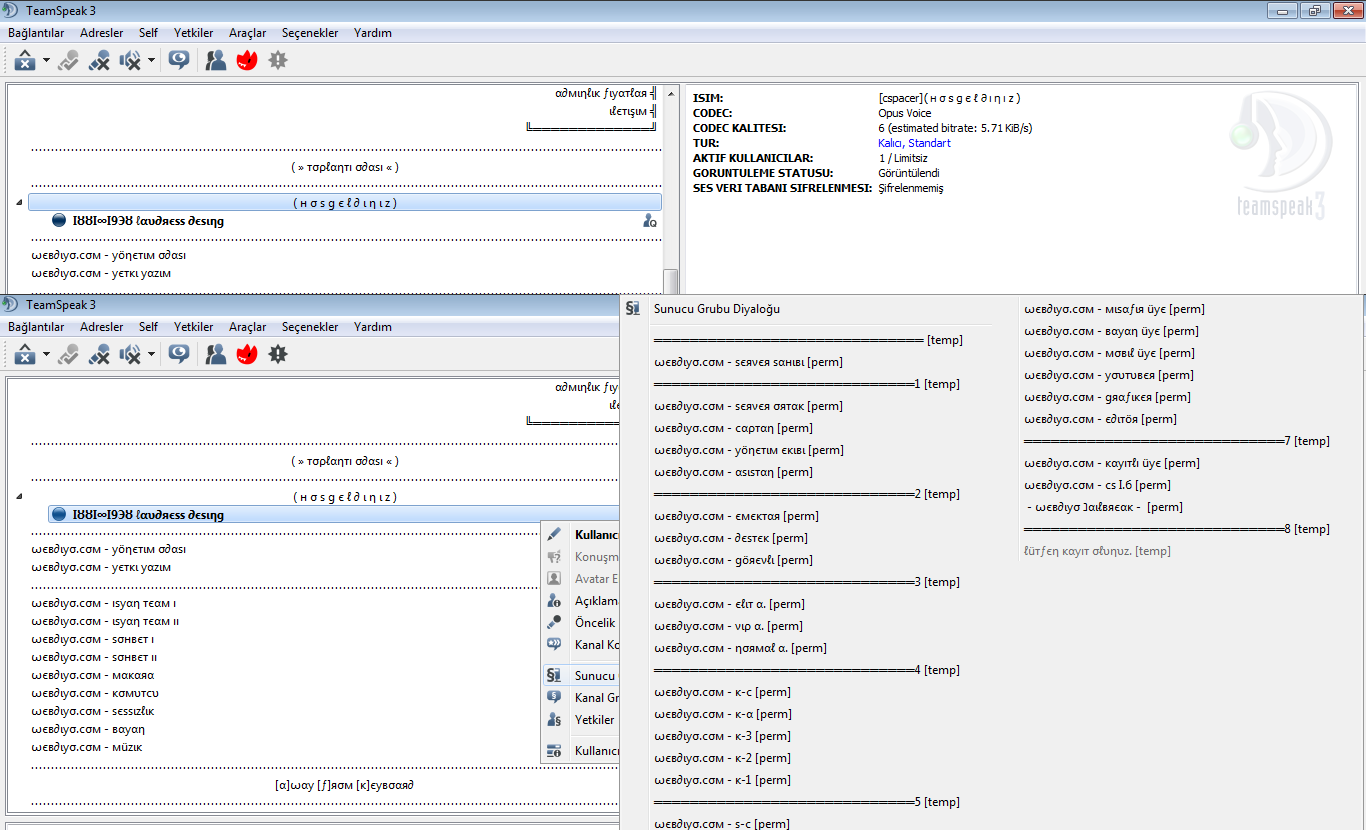Screen dimensions: 1366x830
Task: Select 'уєткι уαzıм' channel in top window
Action: [101, 273]
